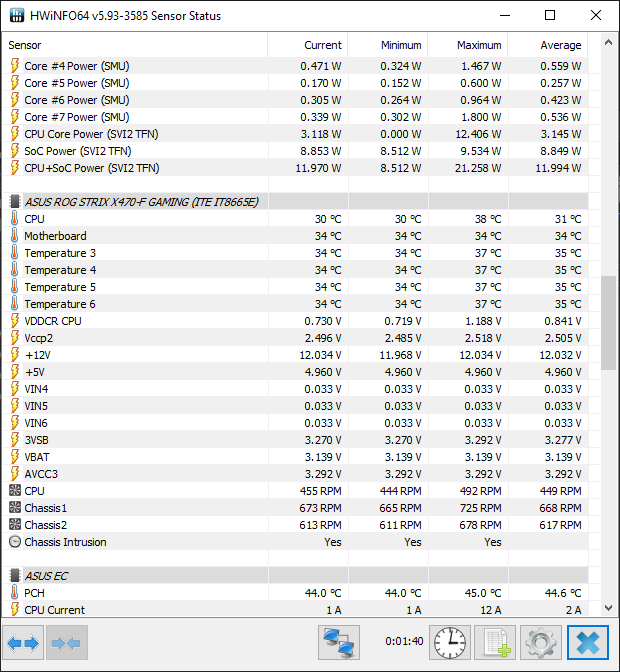Close sensor status with the blue X button
The height and width of the screenshot is (672, 620).
(x=587, y=642)
